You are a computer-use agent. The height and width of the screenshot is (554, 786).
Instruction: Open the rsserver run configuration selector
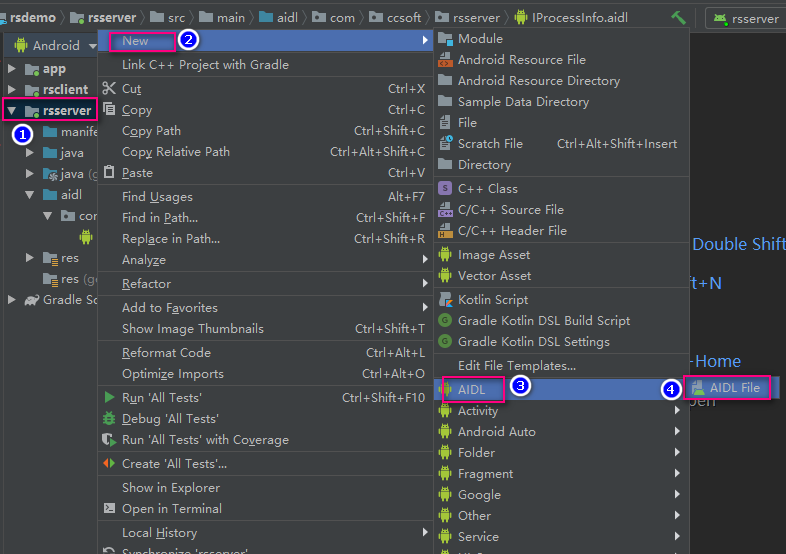(x=747, y=19)
